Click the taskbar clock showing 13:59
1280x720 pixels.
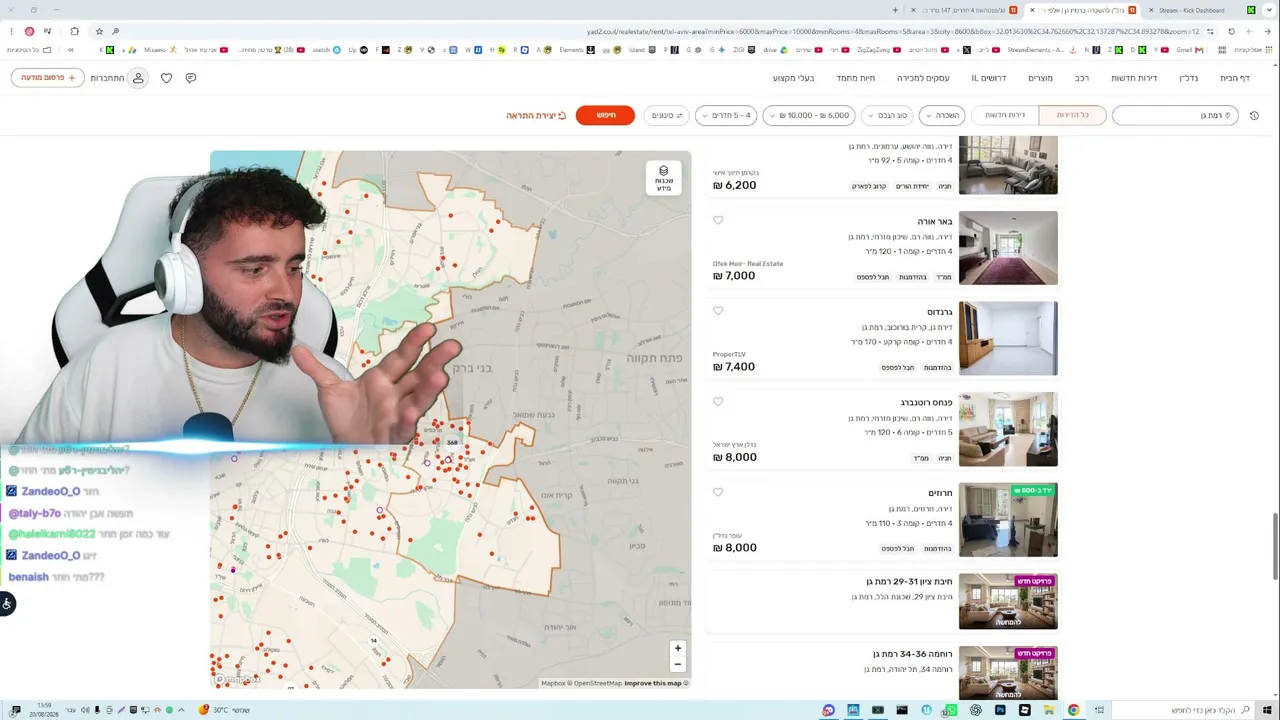click(44, 710)
